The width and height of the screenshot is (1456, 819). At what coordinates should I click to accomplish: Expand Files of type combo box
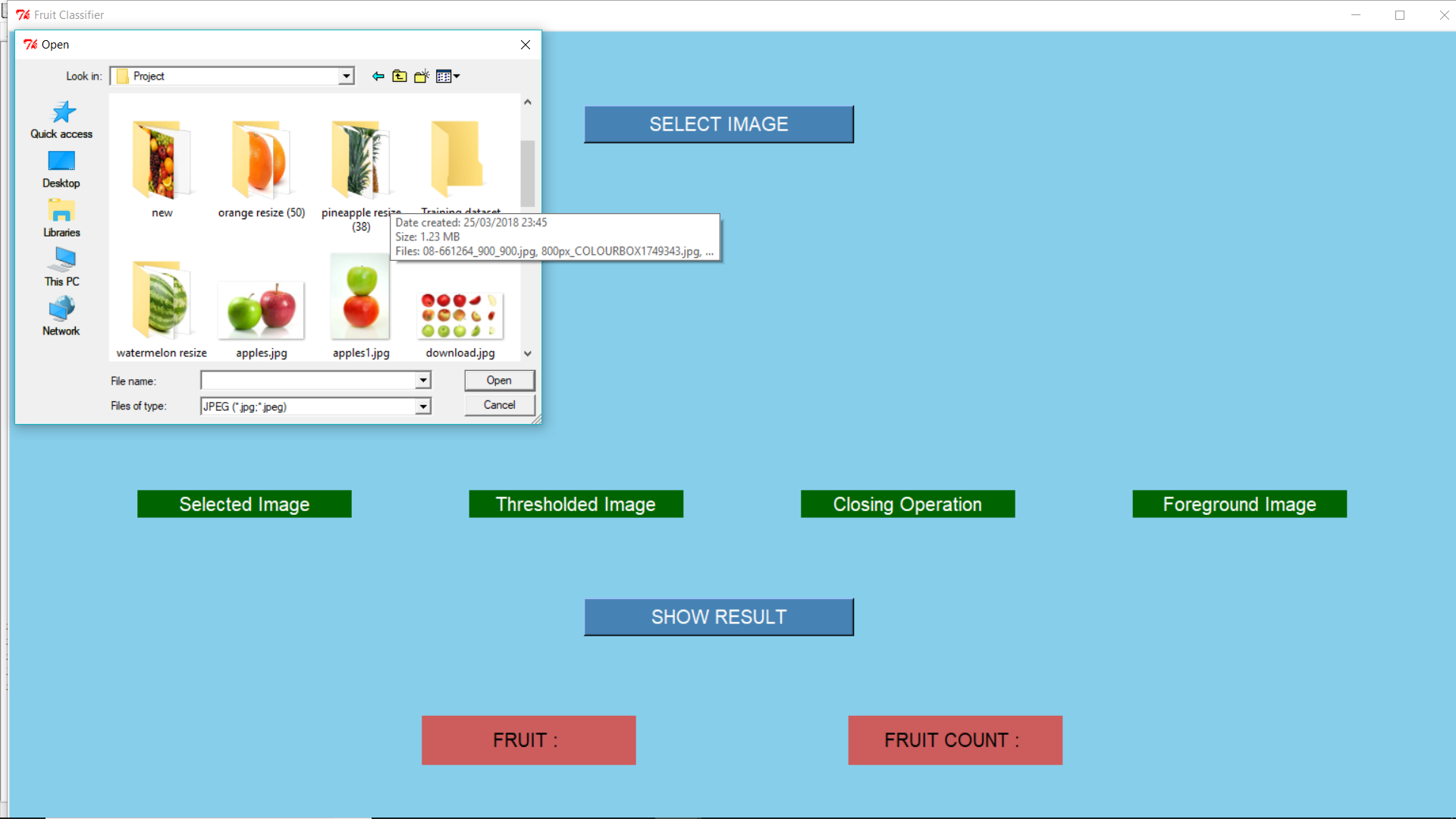point(423,406)
